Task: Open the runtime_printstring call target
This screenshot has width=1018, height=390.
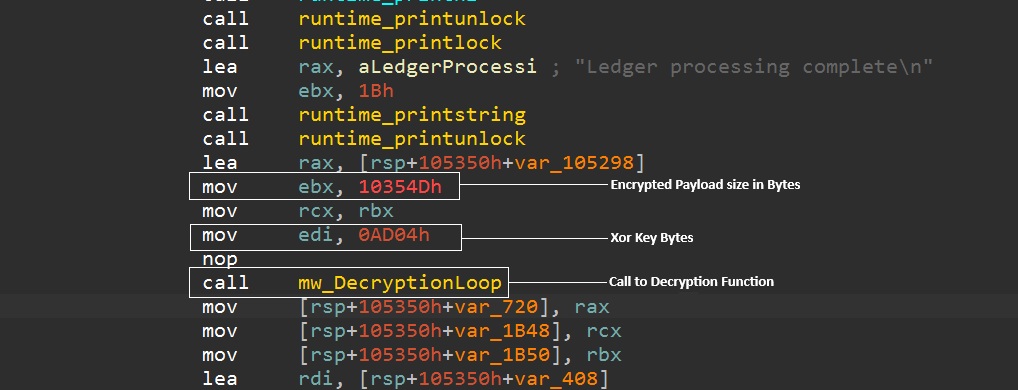Action: [412, 115]
